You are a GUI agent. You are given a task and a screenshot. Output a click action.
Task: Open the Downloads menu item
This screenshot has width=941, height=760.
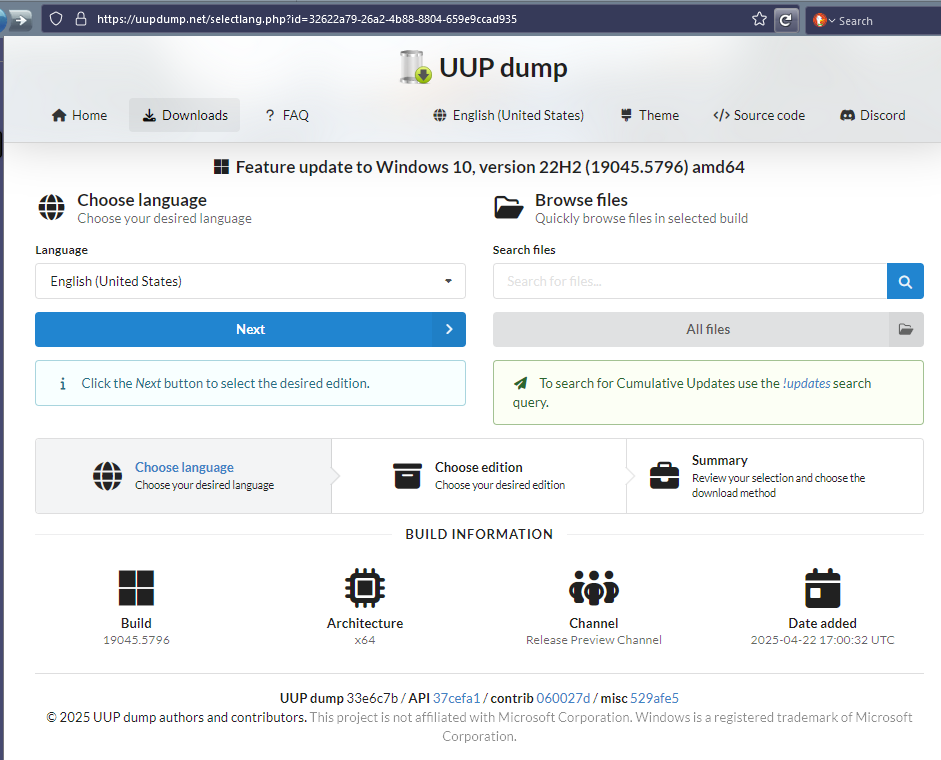point(184,115)
